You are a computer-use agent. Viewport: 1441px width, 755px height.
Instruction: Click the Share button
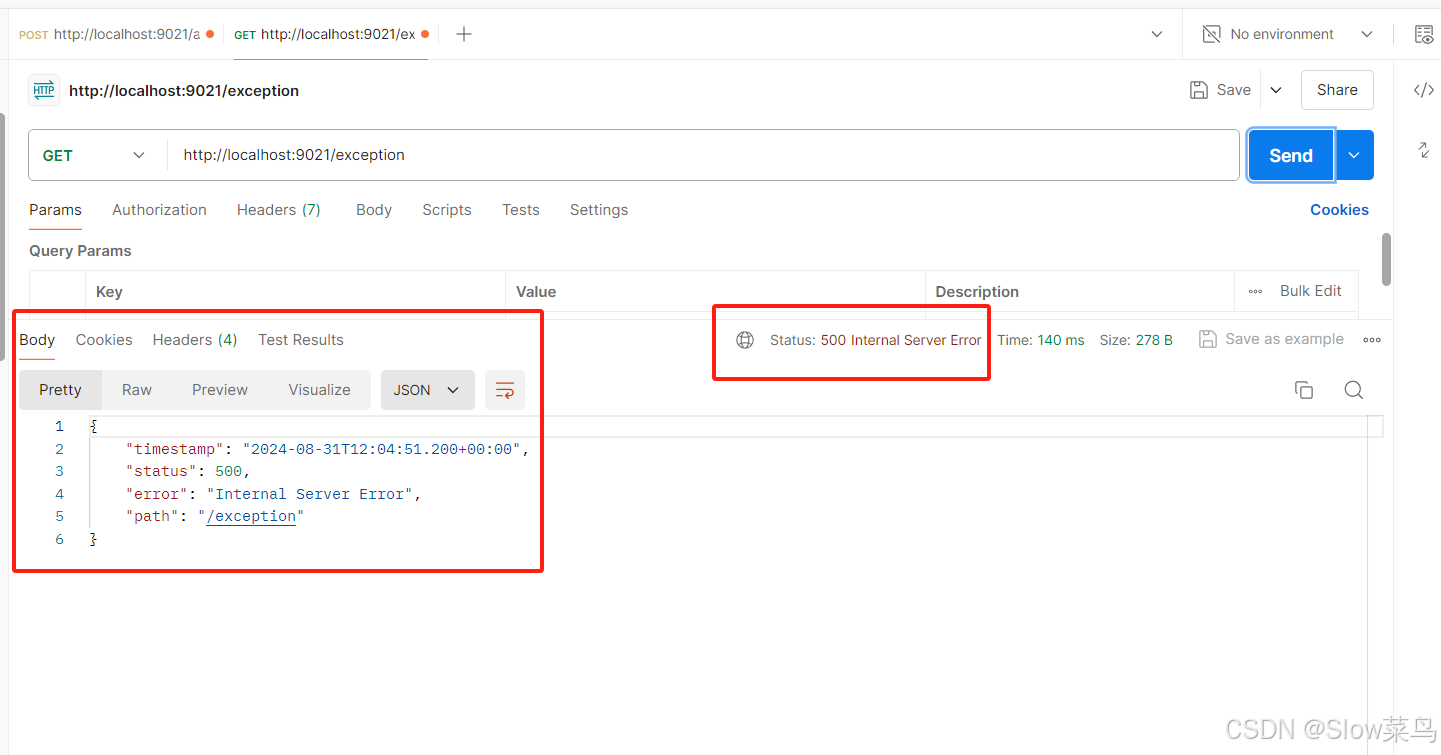1337,90
